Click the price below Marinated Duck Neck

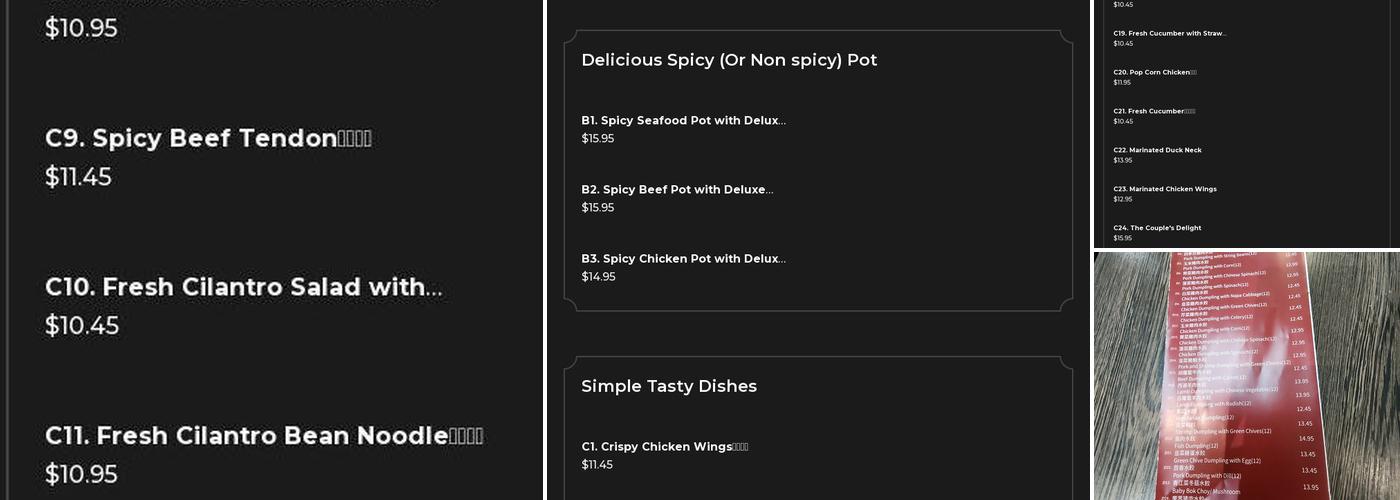click(1123, 160)
